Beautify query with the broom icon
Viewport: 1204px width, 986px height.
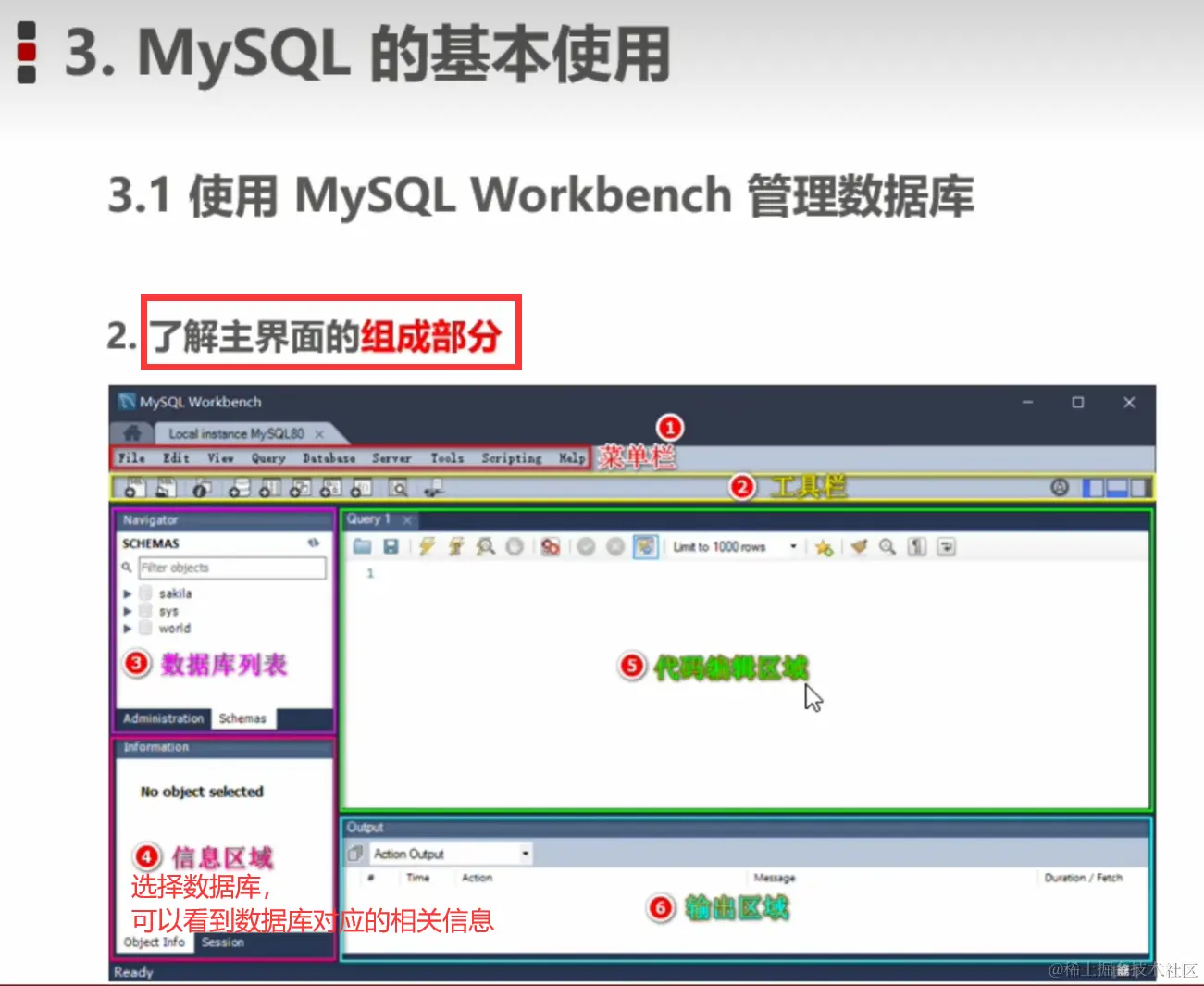point(859,547)
